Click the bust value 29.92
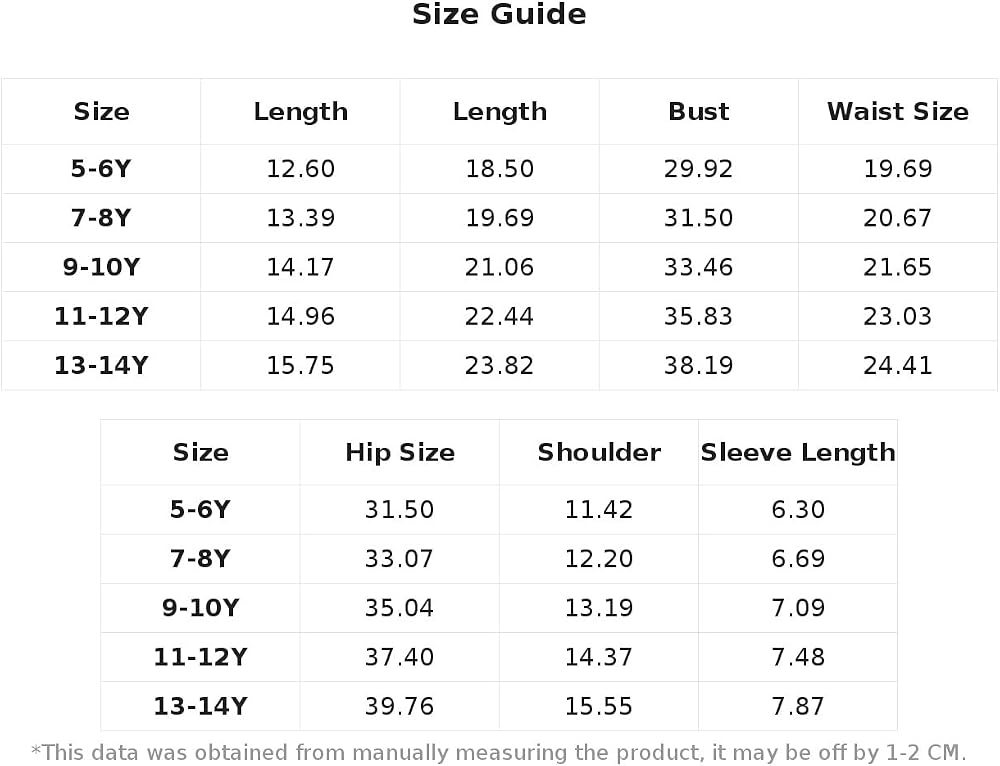 (x=698, y=169)
